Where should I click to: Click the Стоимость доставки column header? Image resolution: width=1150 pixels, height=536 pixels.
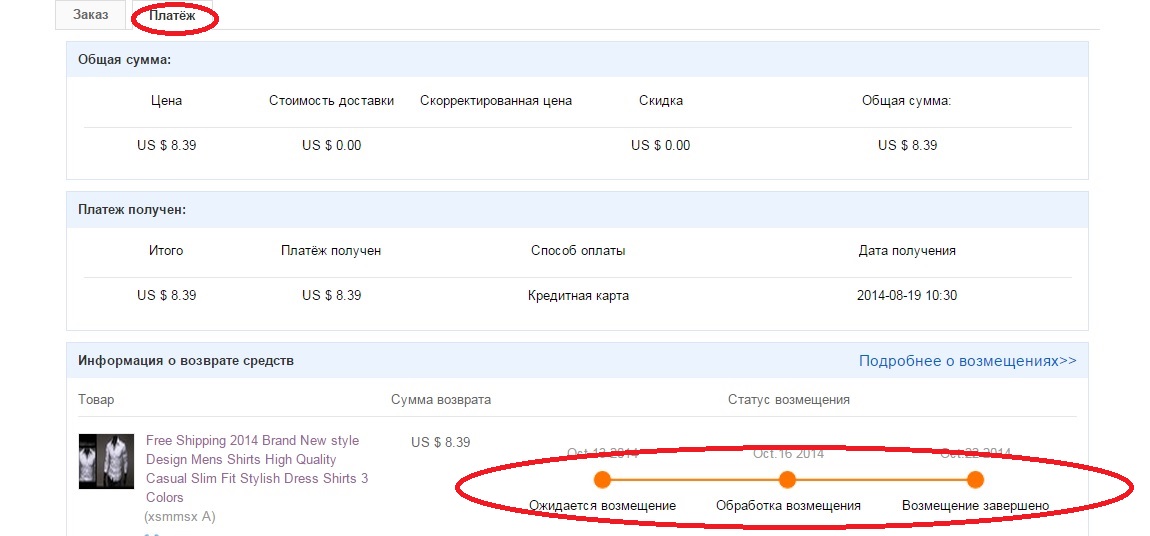click(x=331, y=100)
